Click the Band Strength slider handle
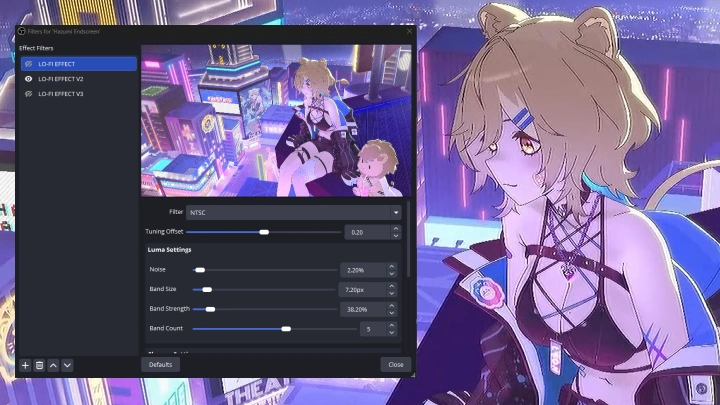Image resolution: width=720 pixels, height=405 pixels. [210, 309]
